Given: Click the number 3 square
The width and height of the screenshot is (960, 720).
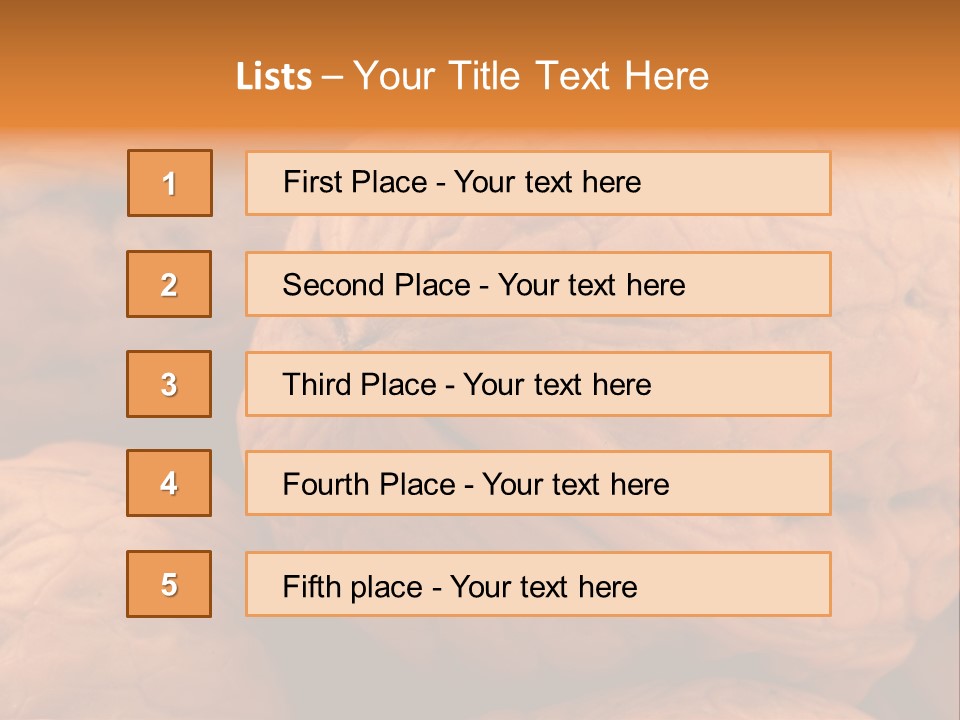Looking at the screenshot, I should (169, 384).
